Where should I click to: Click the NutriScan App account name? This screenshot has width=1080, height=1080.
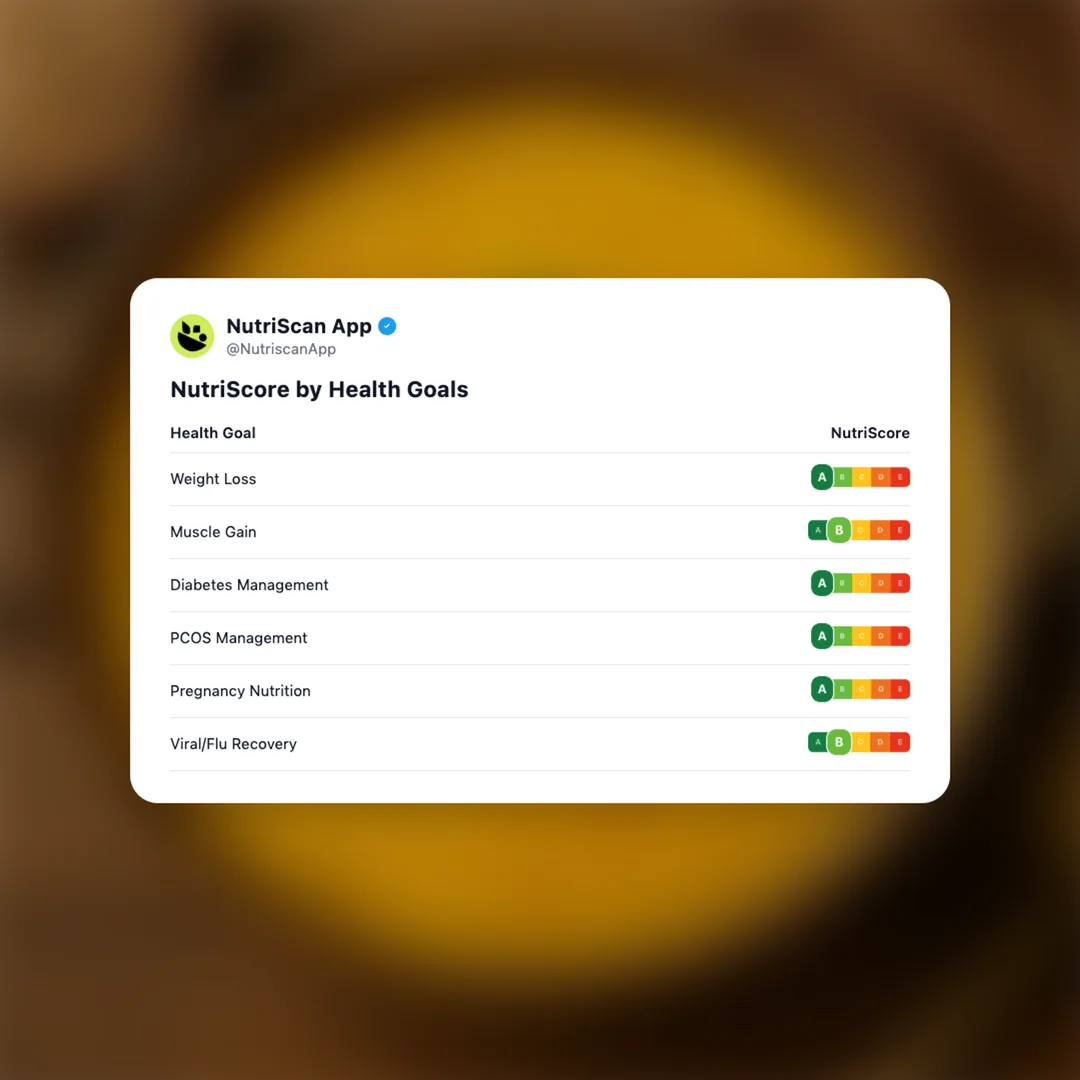299,326
